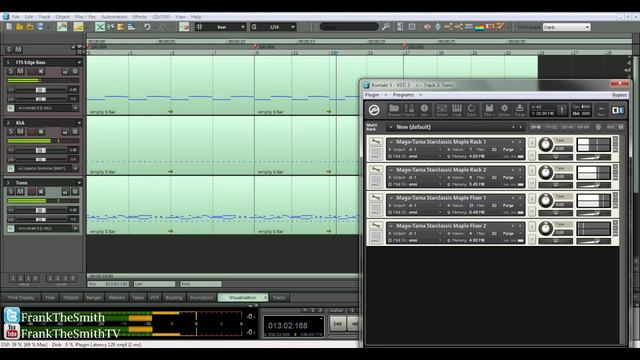
Task: Click Kontakt Master editor icon
Action: 409,110
